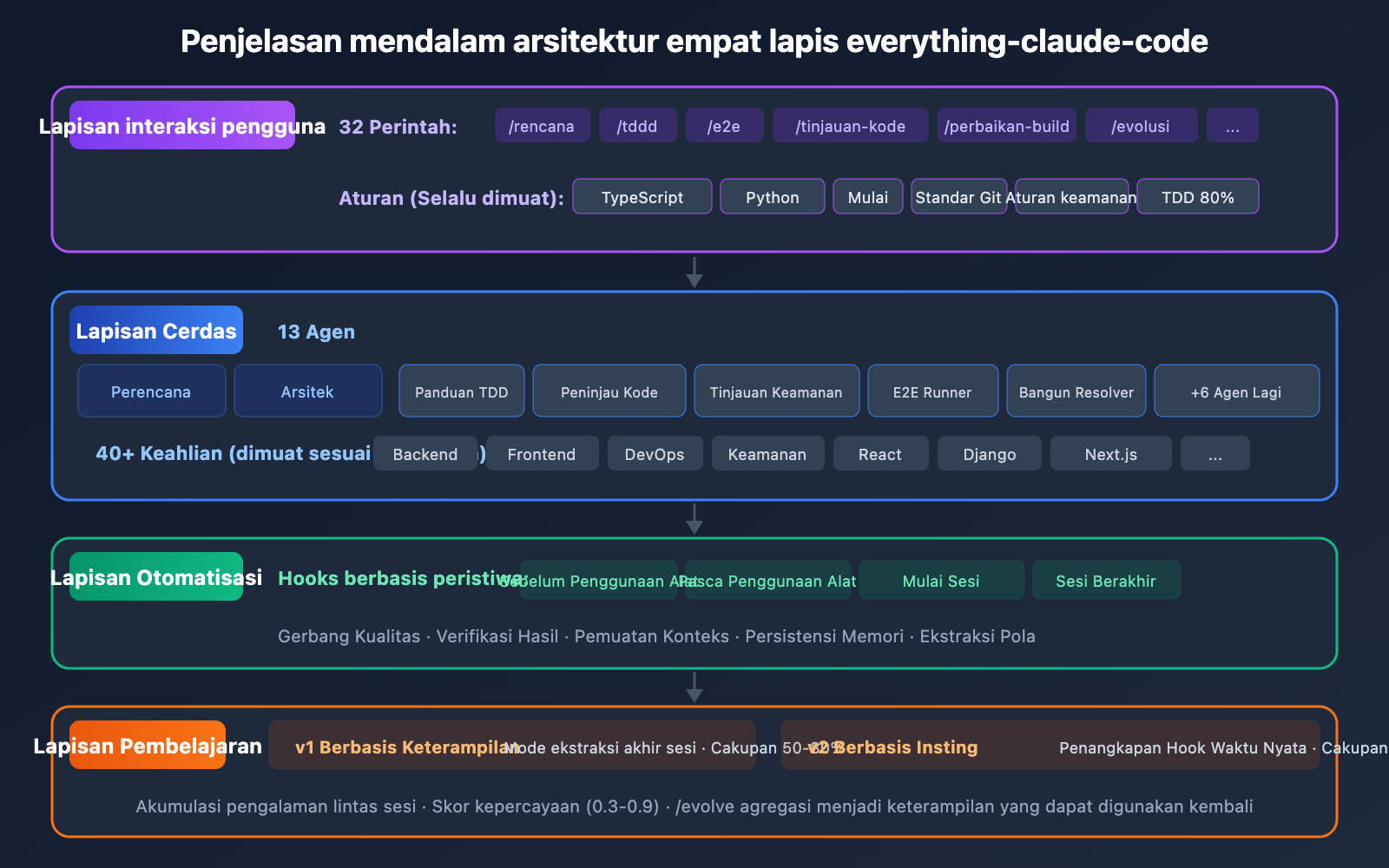The image size is (1389, 868).
Task: Select the /tddd command
Action: [638, 125]
